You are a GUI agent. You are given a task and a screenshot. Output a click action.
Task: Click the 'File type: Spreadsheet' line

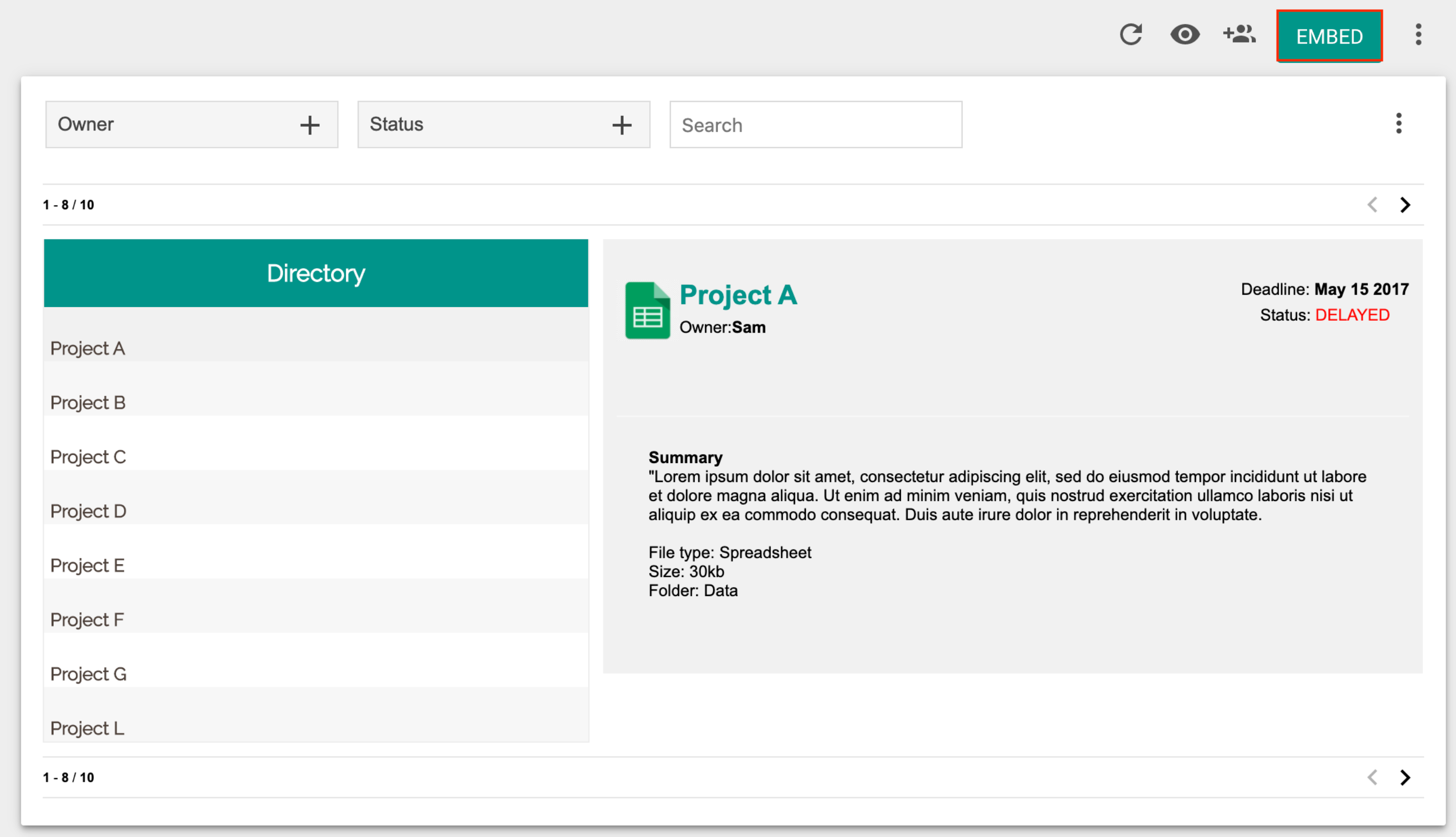click(x=730, y=553)
